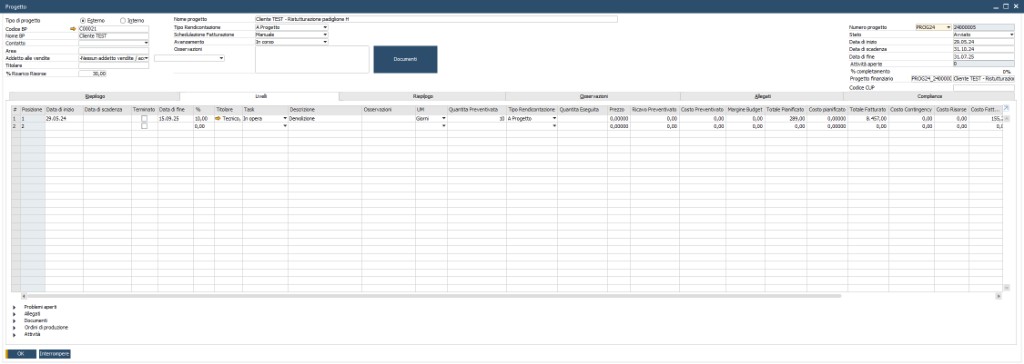Click the golden link arrow beside Codice BP
Screen dimensions: 1024x364
coord(73,29)
